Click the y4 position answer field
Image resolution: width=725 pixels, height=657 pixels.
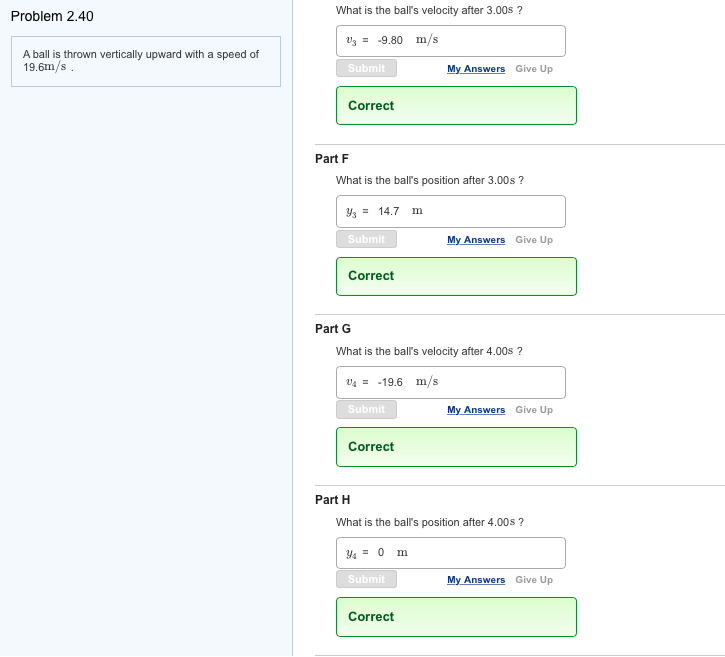coord(450,553)
